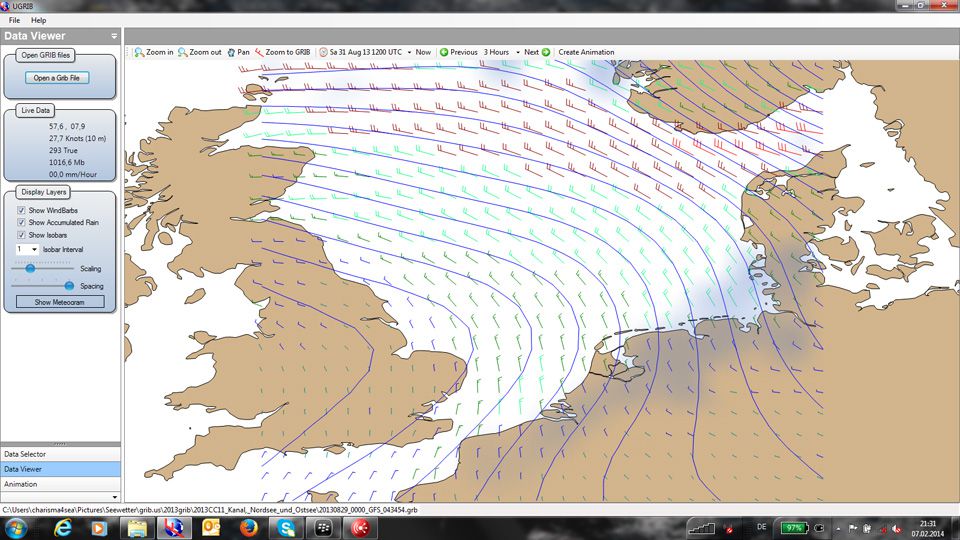
Task: Click the 57,6 , 07,9 coordinates value
Action: [x=67, y=126]
